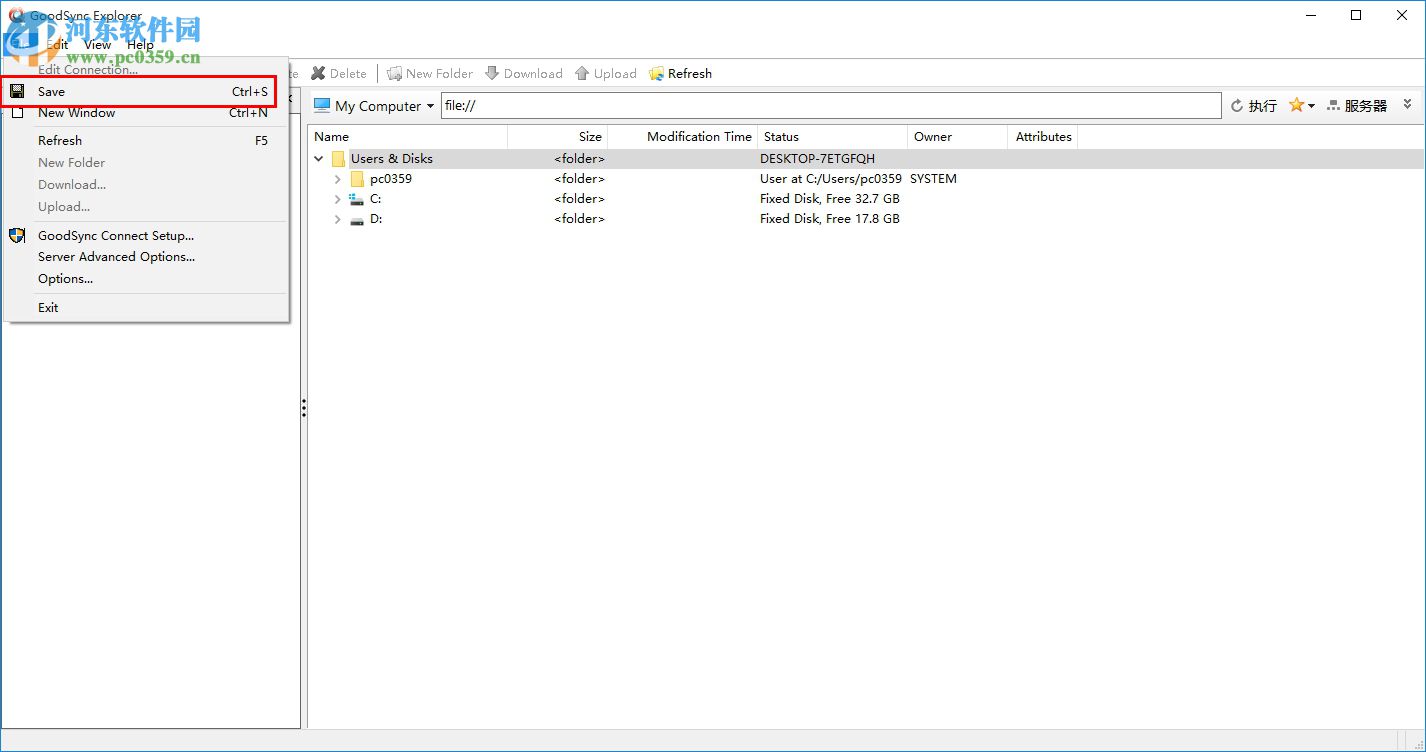Sort by the Owner column header
This screenshot has width=1426, height=752.
[957, 137]
